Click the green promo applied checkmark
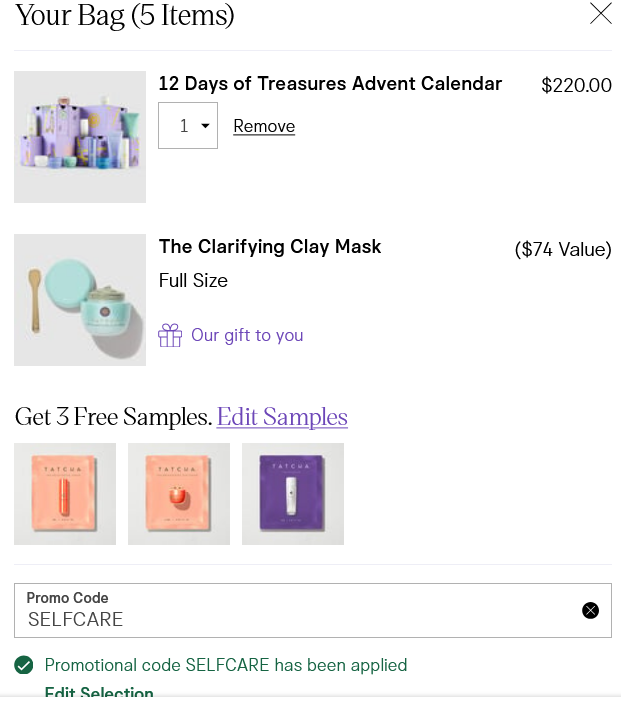Viewport: 621px width, 702px height. (24, 665)
